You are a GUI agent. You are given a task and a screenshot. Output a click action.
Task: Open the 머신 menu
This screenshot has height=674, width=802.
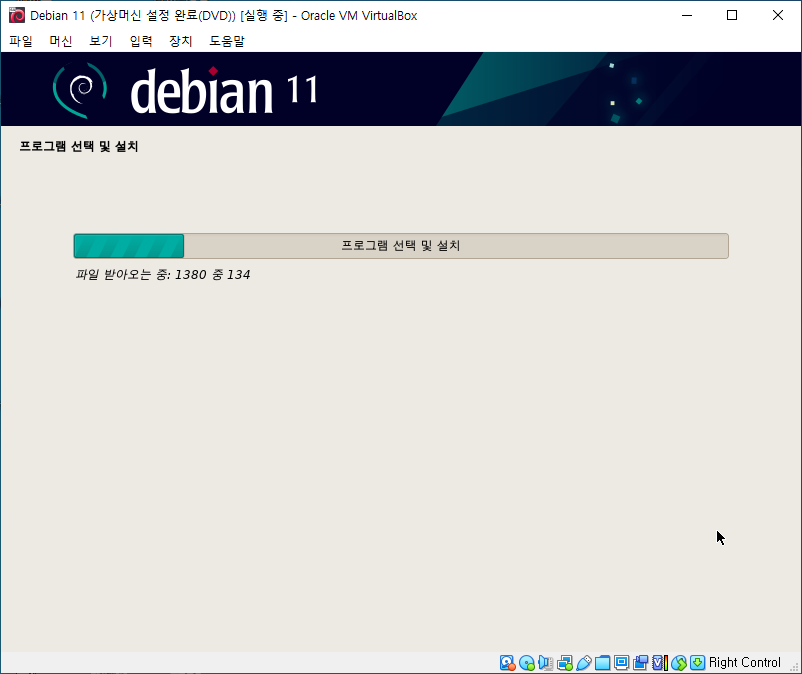click(x=61, y=41)
